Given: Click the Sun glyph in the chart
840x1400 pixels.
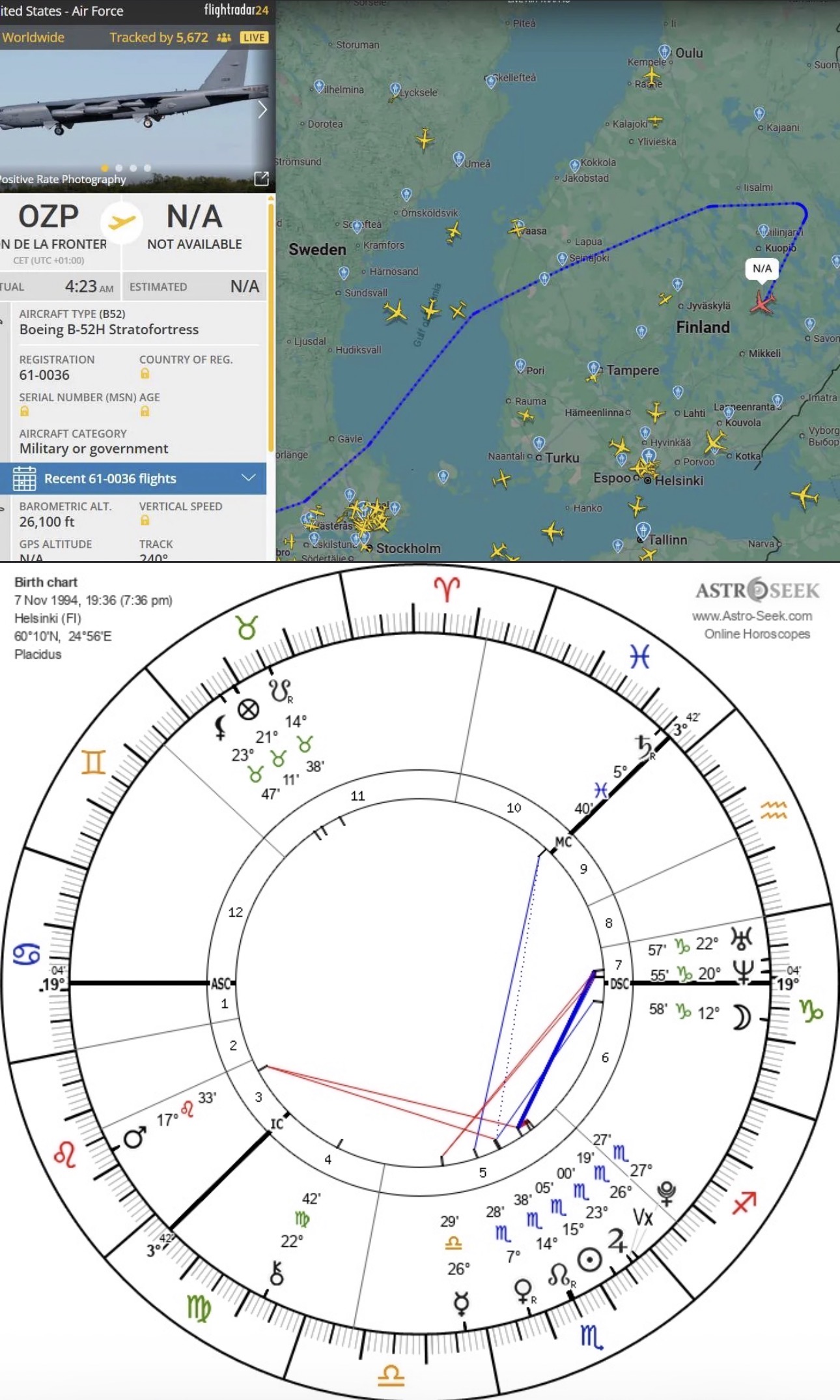Looking at the screenshot, I should pos(590,1260).
